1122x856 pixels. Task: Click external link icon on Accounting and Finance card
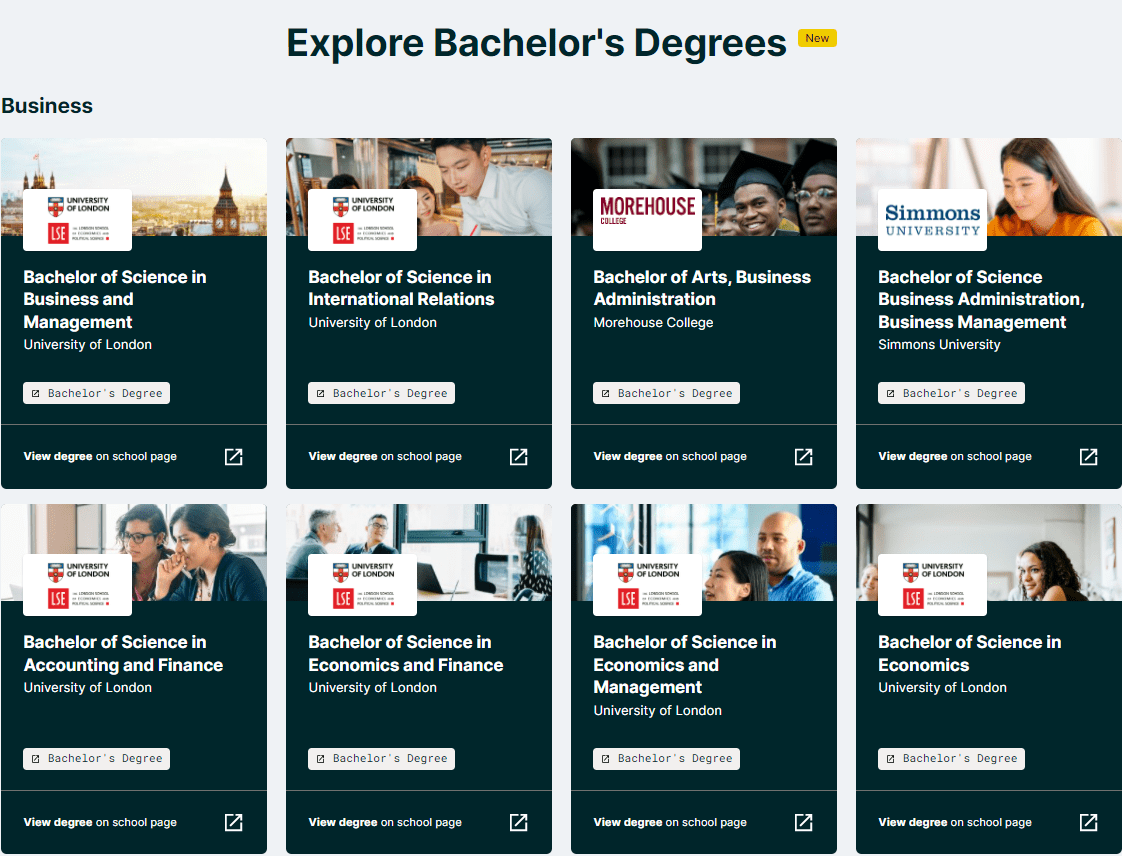(x=233, y=822)
